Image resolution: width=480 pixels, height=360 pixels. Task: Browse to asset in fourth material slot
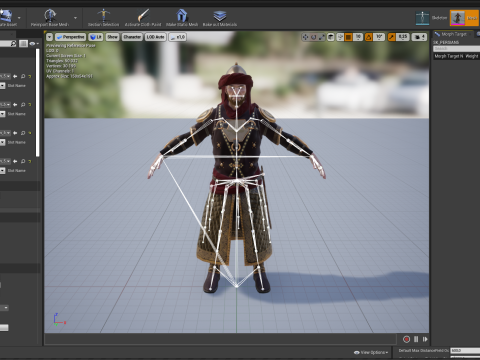pyautogui.click(x=23, y=161)
